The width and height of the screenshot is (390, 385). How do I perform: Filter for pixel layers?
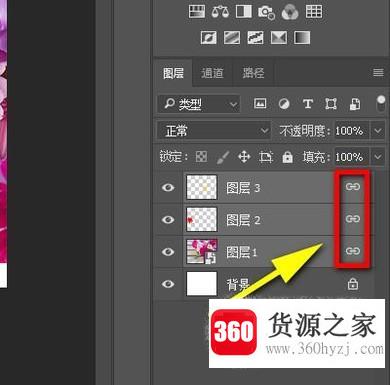point(260,104)
